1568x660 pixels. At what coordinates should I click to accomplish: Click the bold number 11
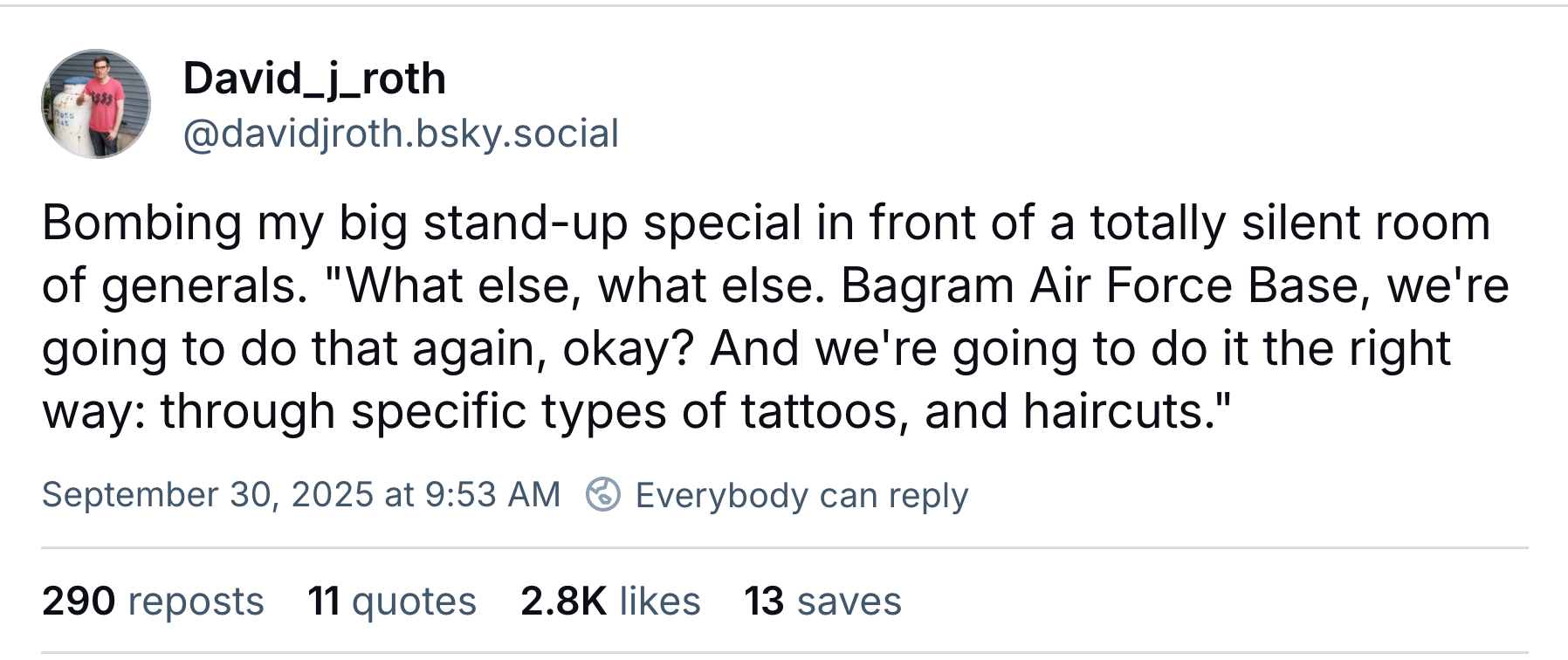coord(324,601)
